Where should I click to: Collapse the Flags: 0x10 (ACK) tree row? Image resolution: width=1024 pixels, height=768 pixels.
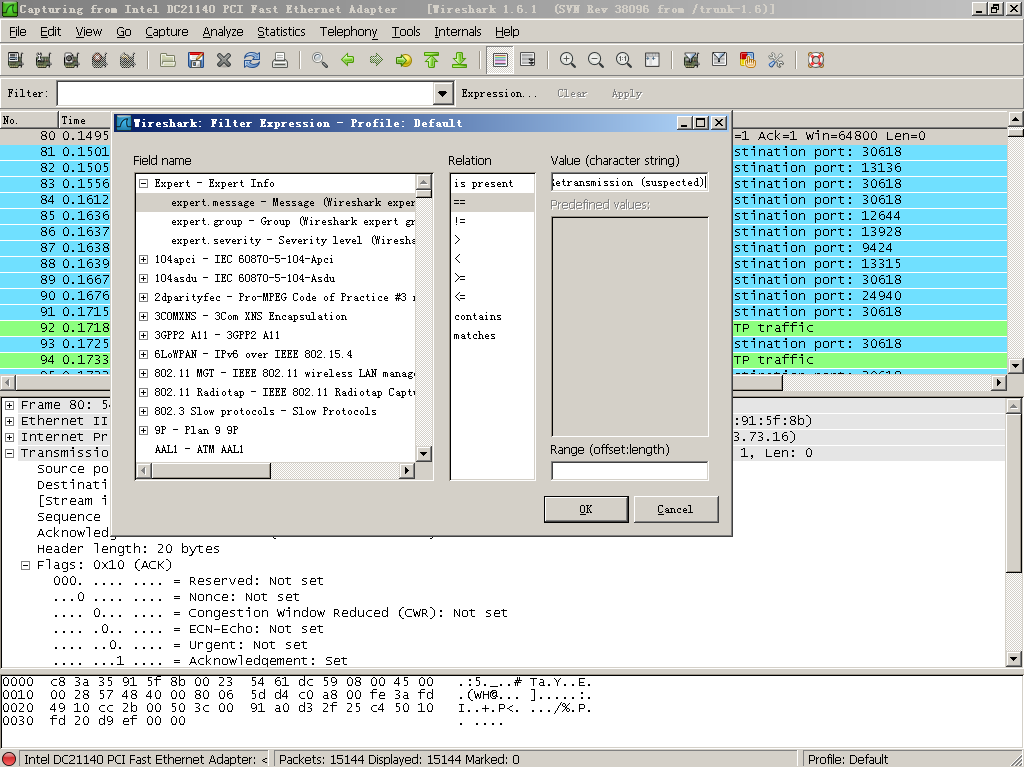(25, 565)
